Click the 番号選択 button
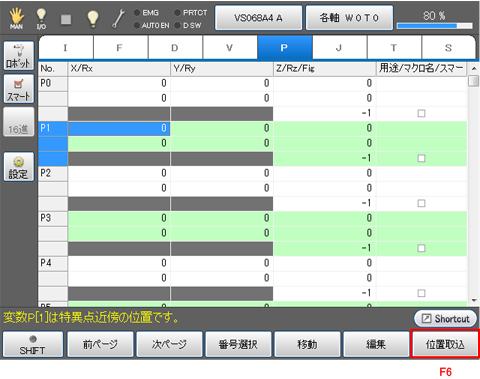Viewport: 480px width, 379px height. pyautogui.click(x=238, y=344)
